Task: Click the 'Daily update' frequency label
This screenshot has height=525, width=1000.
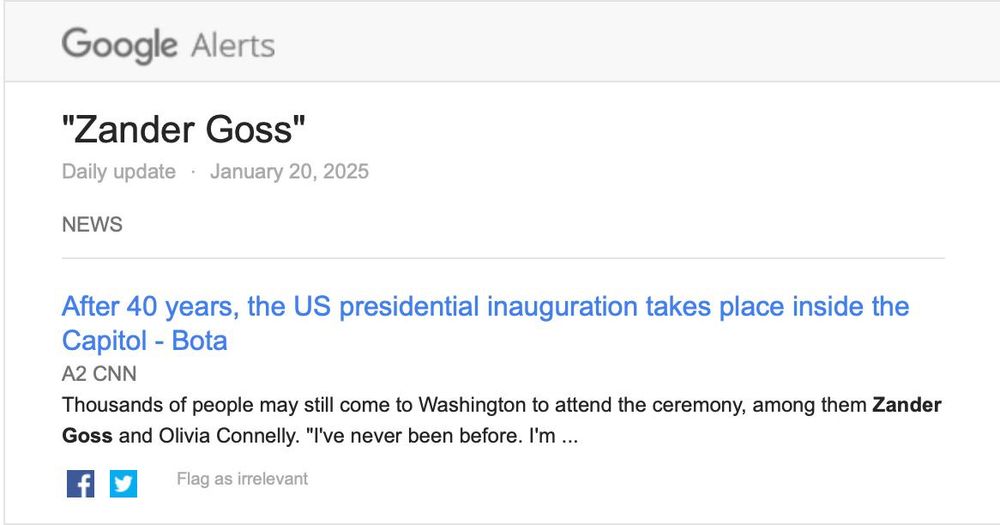Action: [119, 172]
